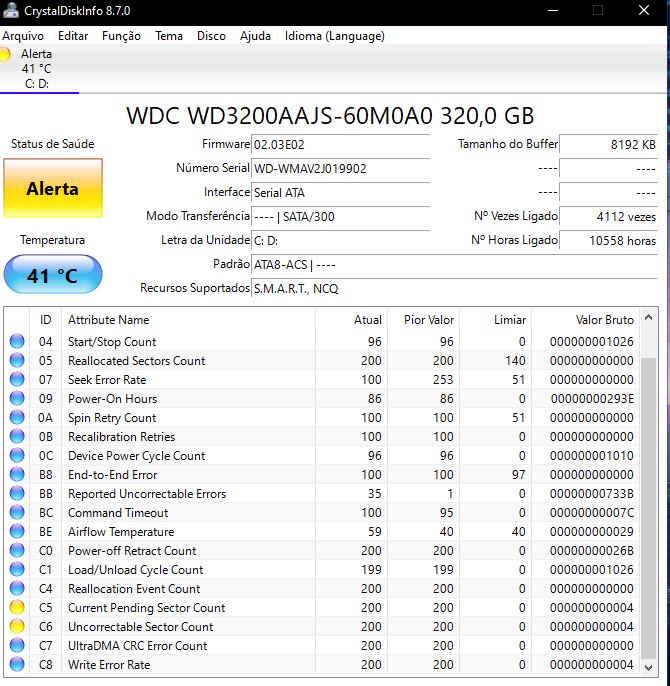
Task: Click the Valor Bruto column header
Action: pos(586,320)
